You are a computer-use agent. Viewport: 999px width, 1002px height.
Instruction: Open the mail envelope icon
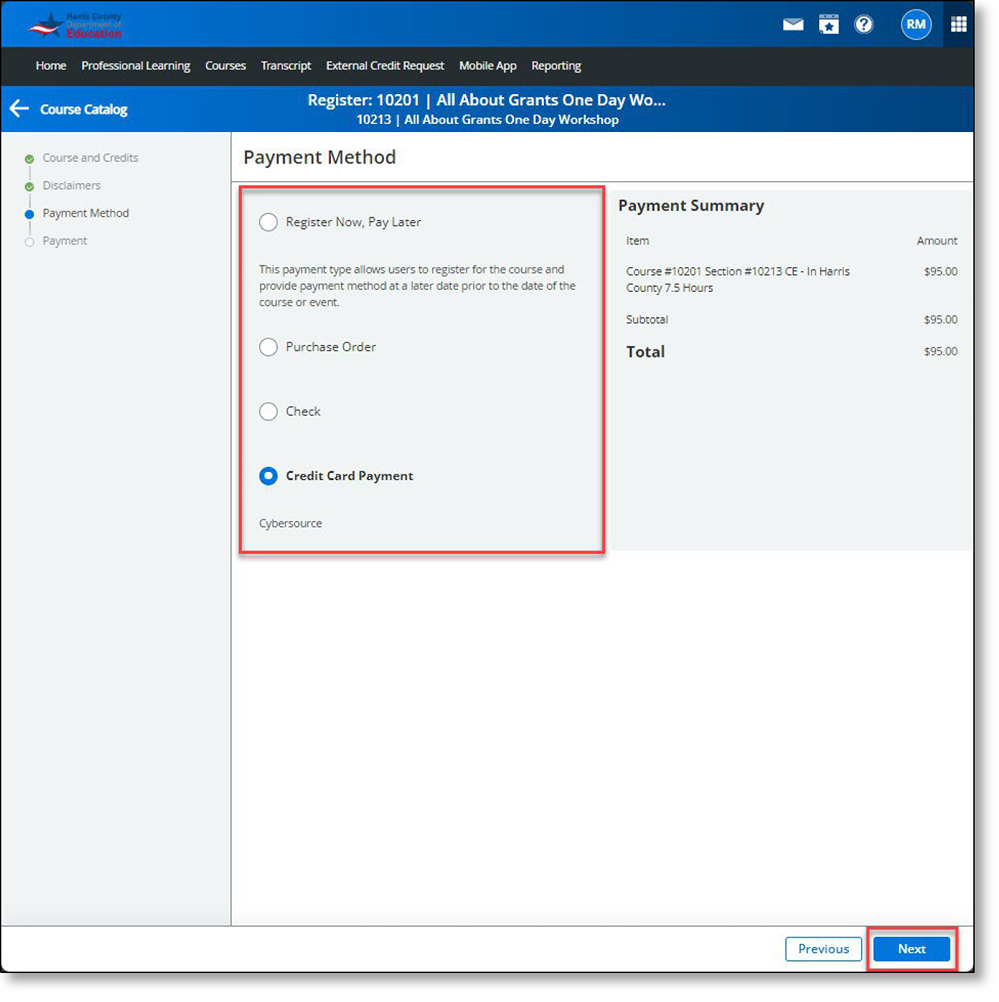(793, 24)
